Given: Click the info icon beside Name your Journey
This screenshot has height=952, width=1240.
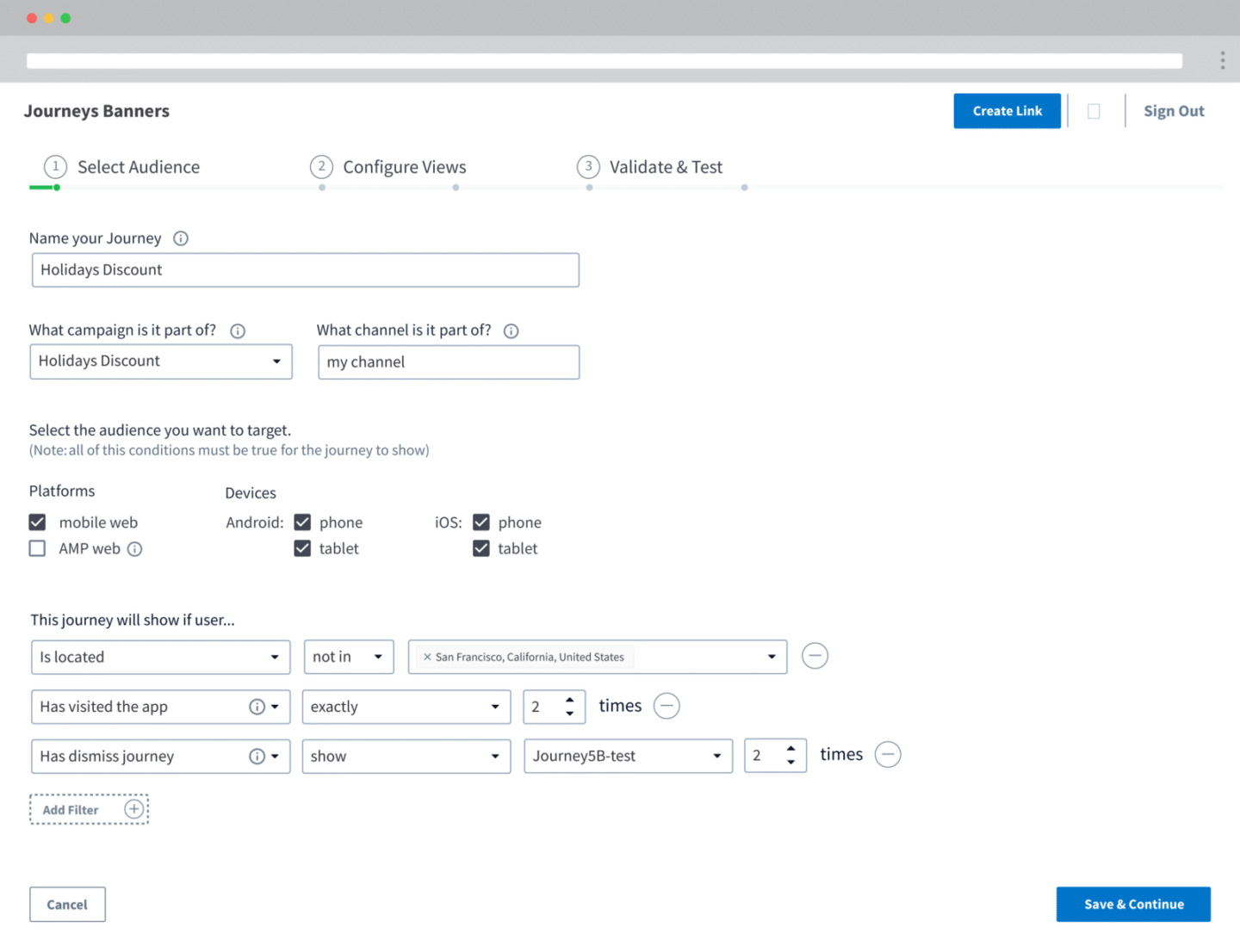Looking at the screenshot, I should point(181,238).
